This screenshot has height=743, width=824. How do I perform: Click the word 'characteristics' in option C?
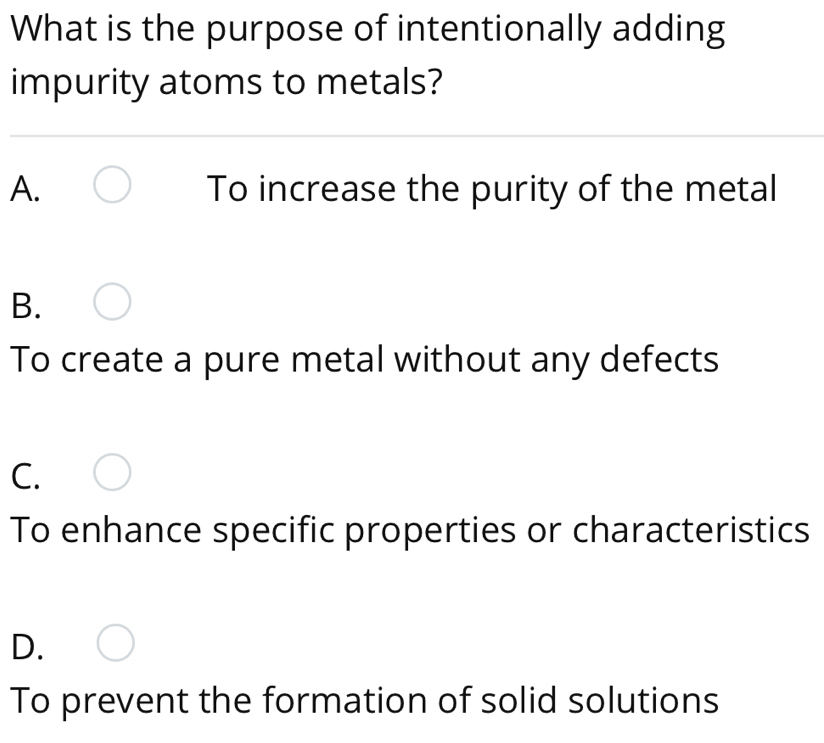click(691, 530)
